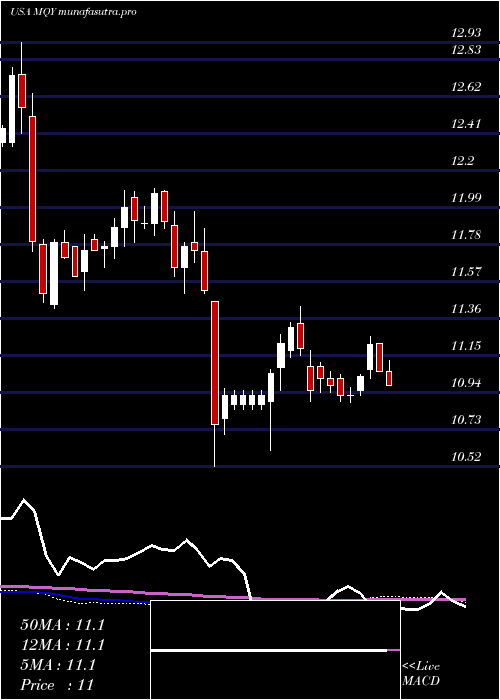Click the <<Live MACD label
Image resolution: width=500 pixels, height=700 pixels.
(421, 674)
